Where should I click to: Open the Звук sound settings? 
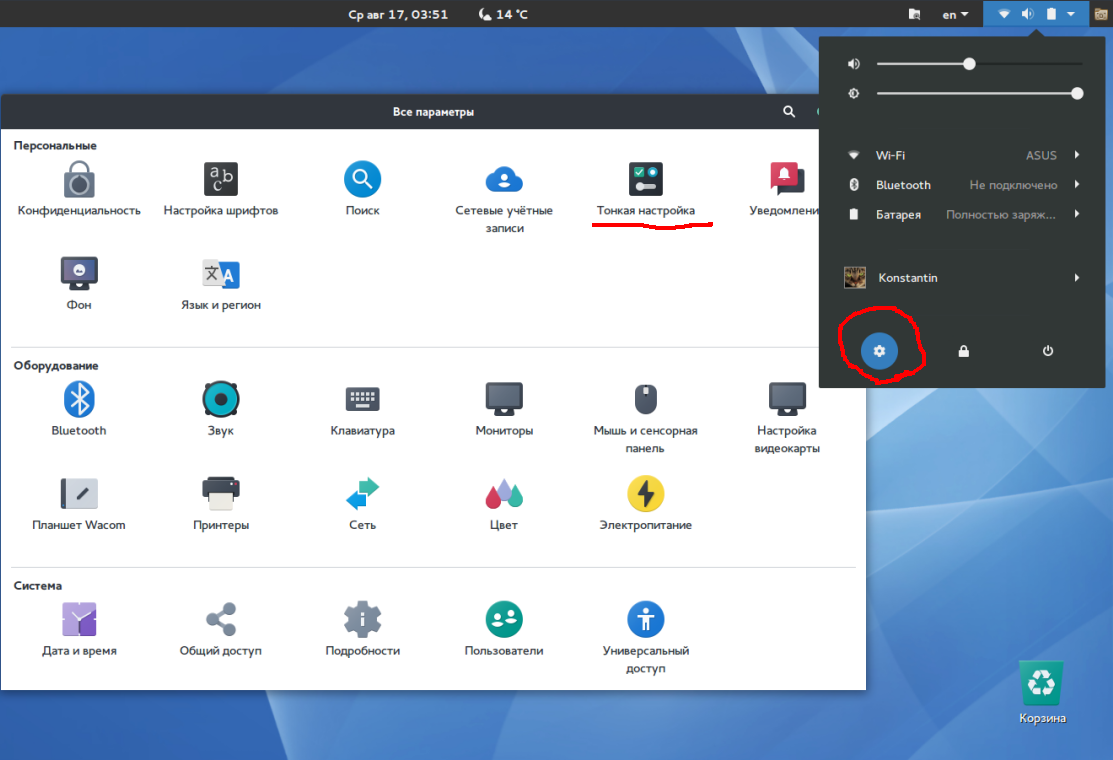(x=220, y=408)
